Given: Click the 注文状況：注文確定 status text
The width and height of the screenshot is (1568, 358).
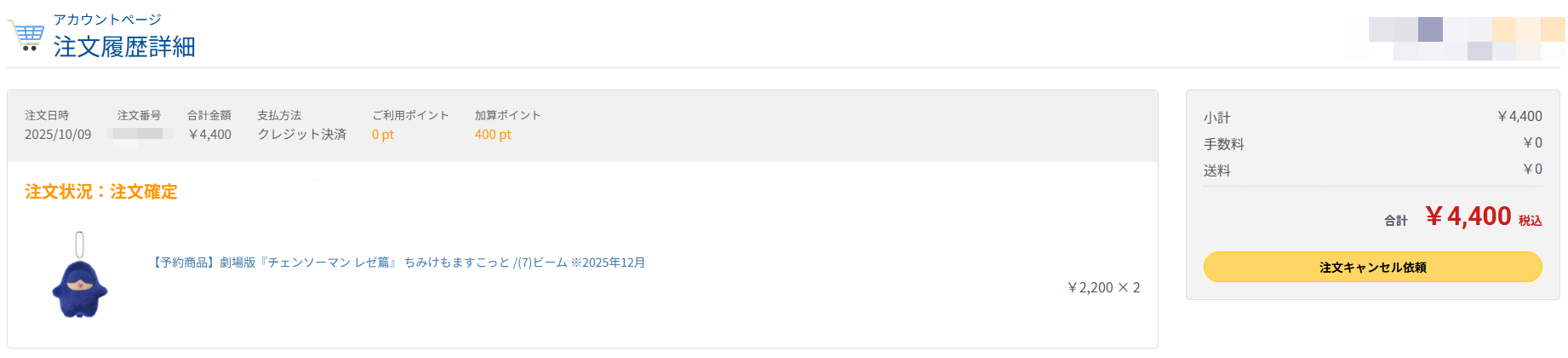Looking at the screenshot, I should coord(101,192).
